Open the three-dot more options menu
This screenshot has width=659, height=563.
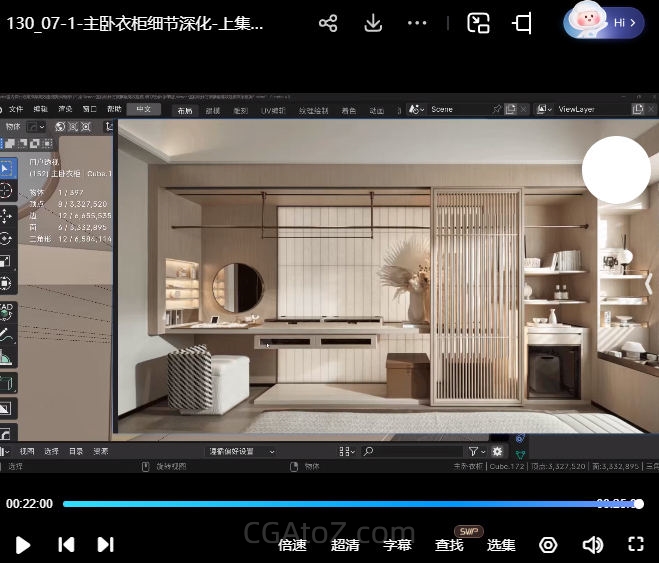pyautogui.click(x=418, y=24)
